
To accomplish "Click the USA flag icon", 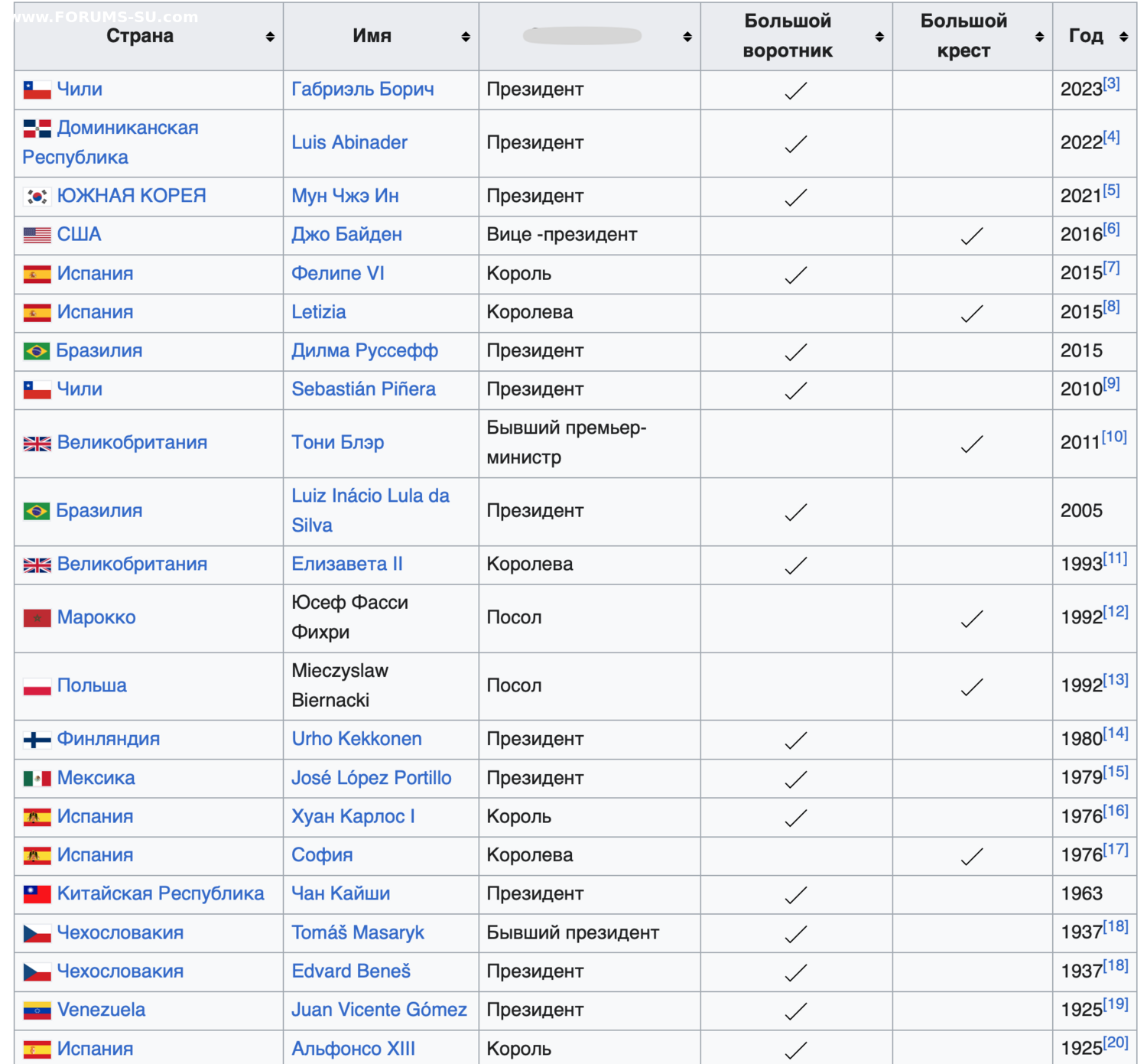I will (37, 235).
